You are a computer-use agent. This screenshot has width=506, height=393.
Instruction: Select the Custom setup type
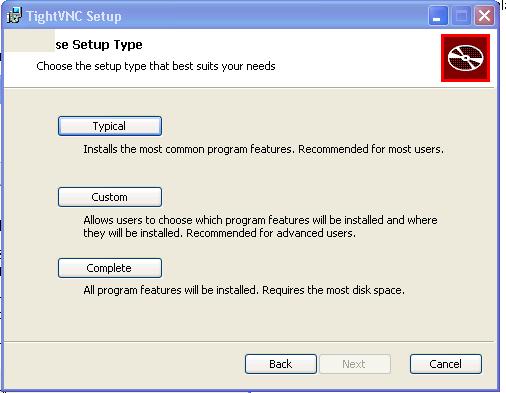pyautogui.click(x=110, y=197)
